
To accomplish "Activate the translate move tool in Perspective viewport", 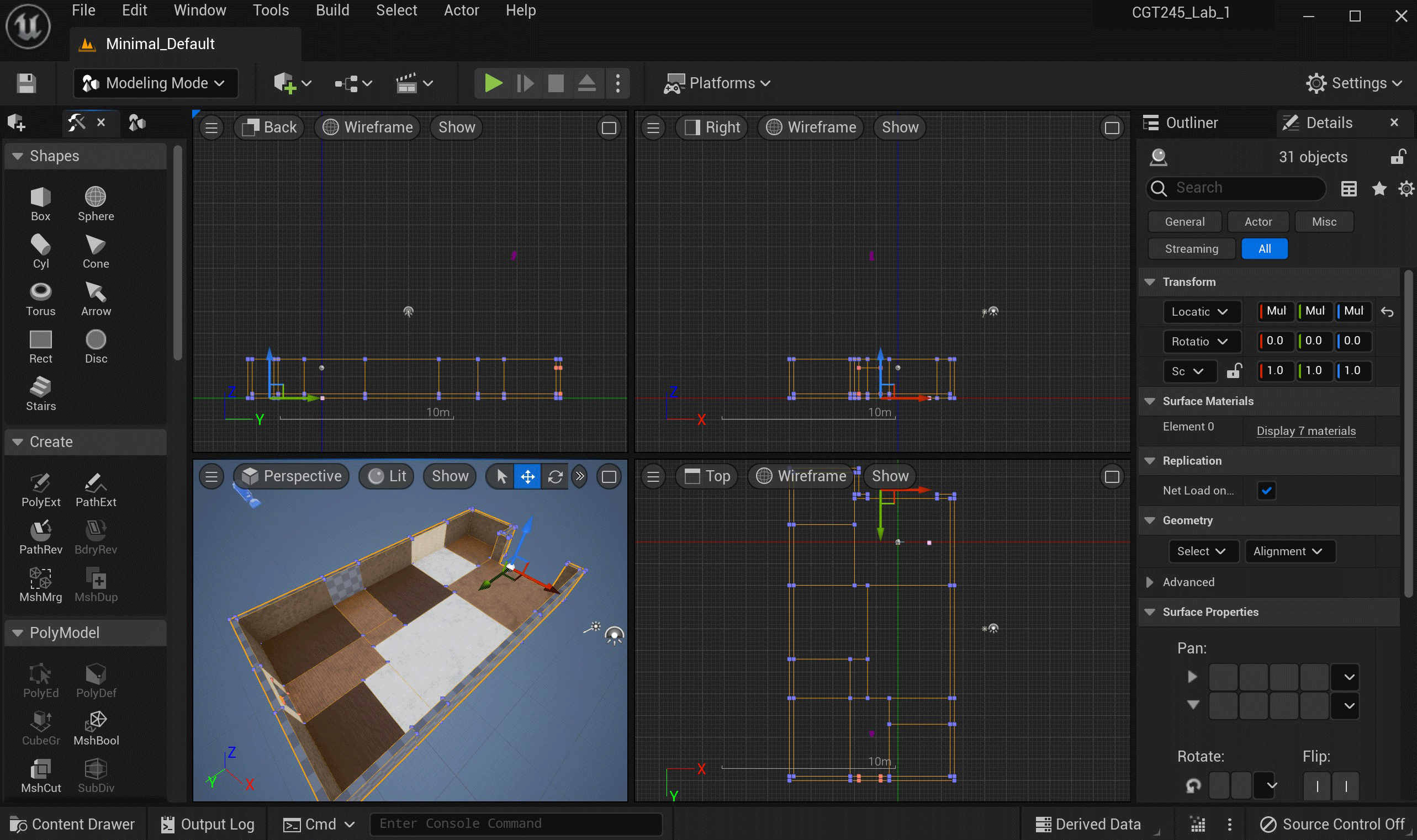I will pyautogui.click(x=527, y=477).
